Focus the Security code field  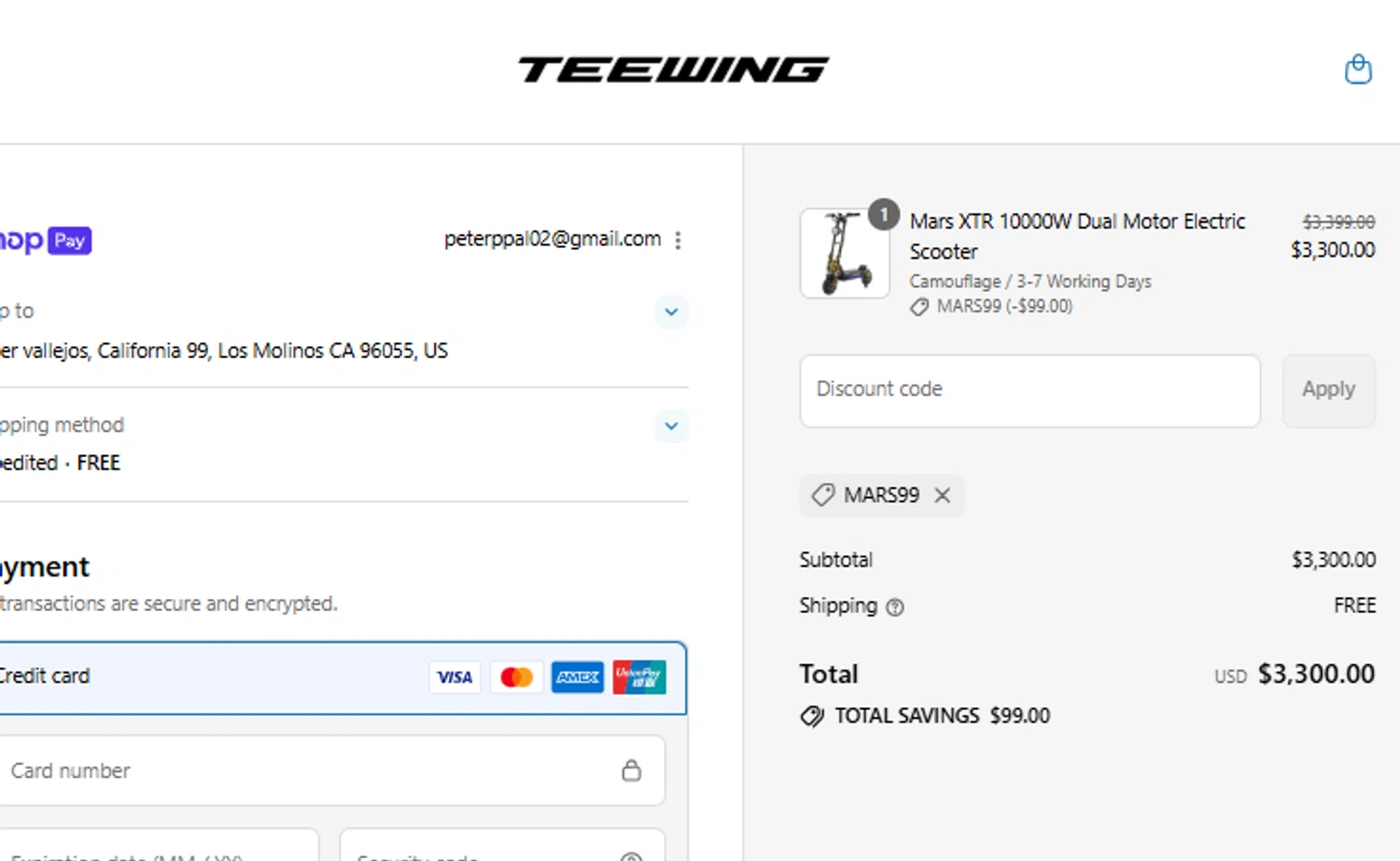pyautogui.click(x=502, y=844)
